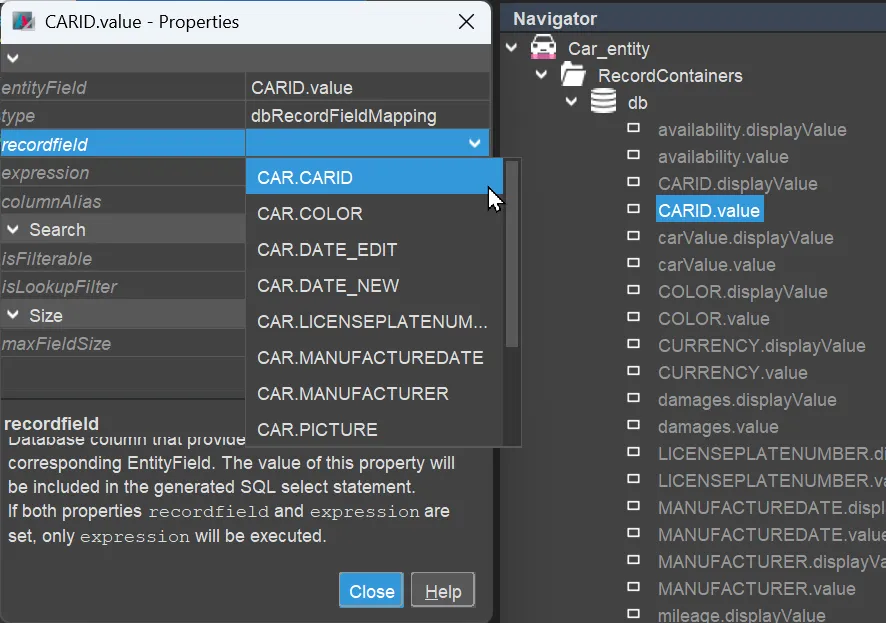Viewport: 886px width, 623px height.
Task: Click icon beside COLOR.value
Action: 633,317
